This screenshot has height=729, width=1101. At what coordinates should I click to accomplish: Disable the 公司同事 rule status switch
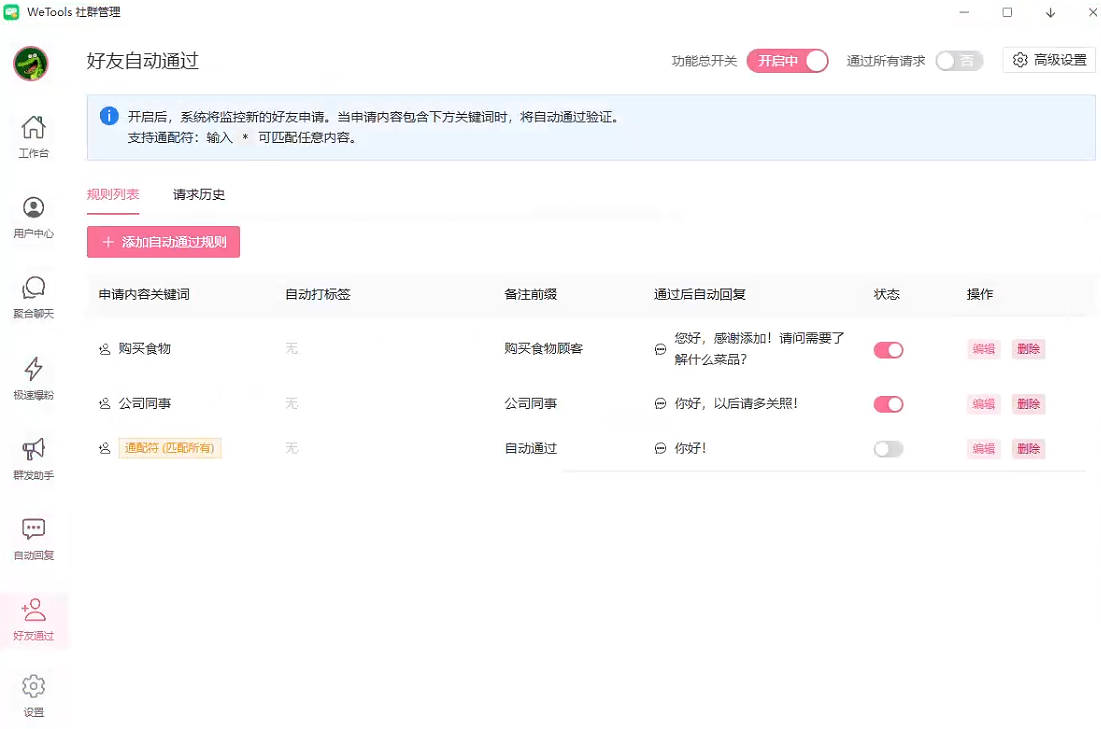point(888,404)
